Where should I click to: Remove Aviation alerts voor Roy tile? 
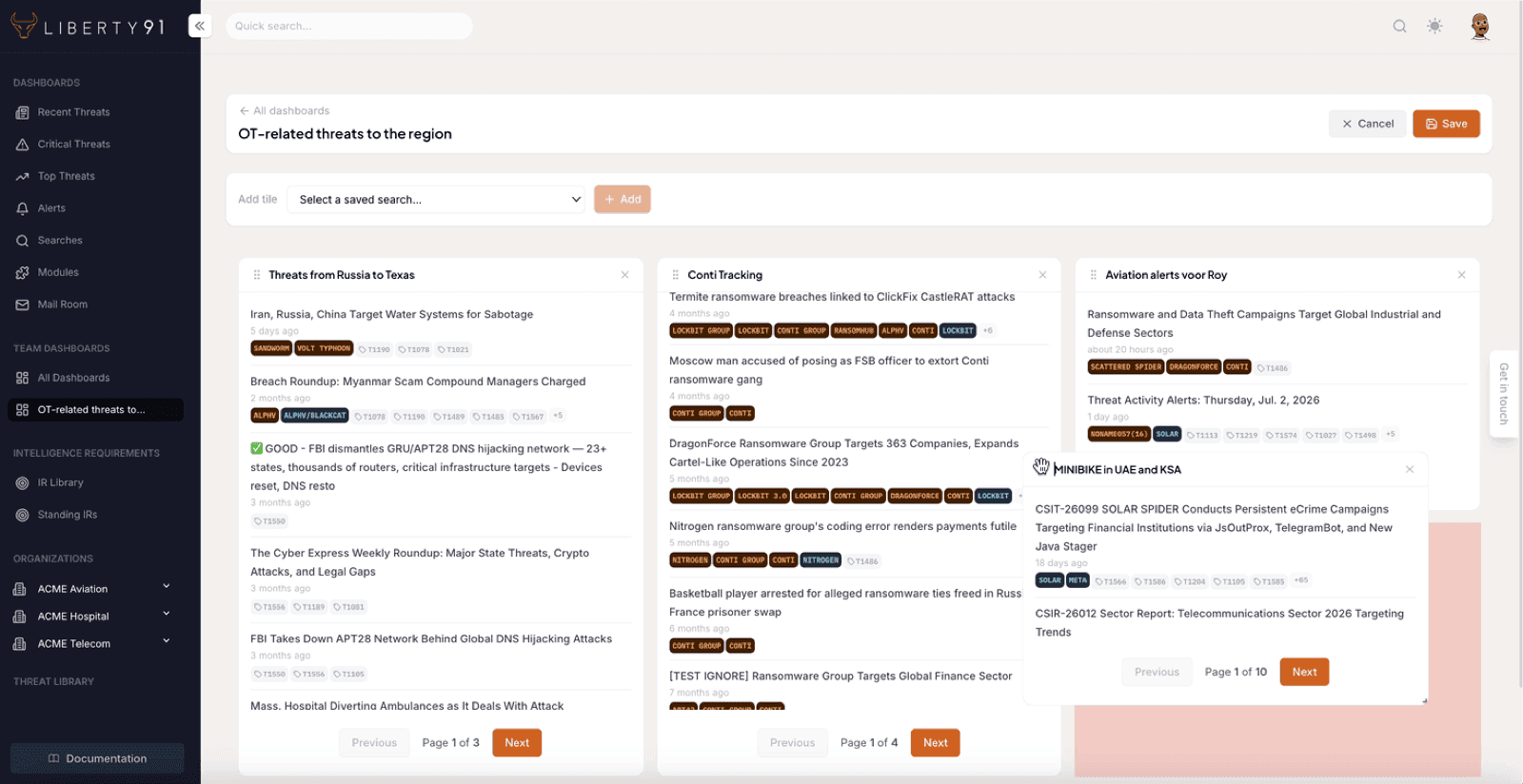click(1461, 275)
